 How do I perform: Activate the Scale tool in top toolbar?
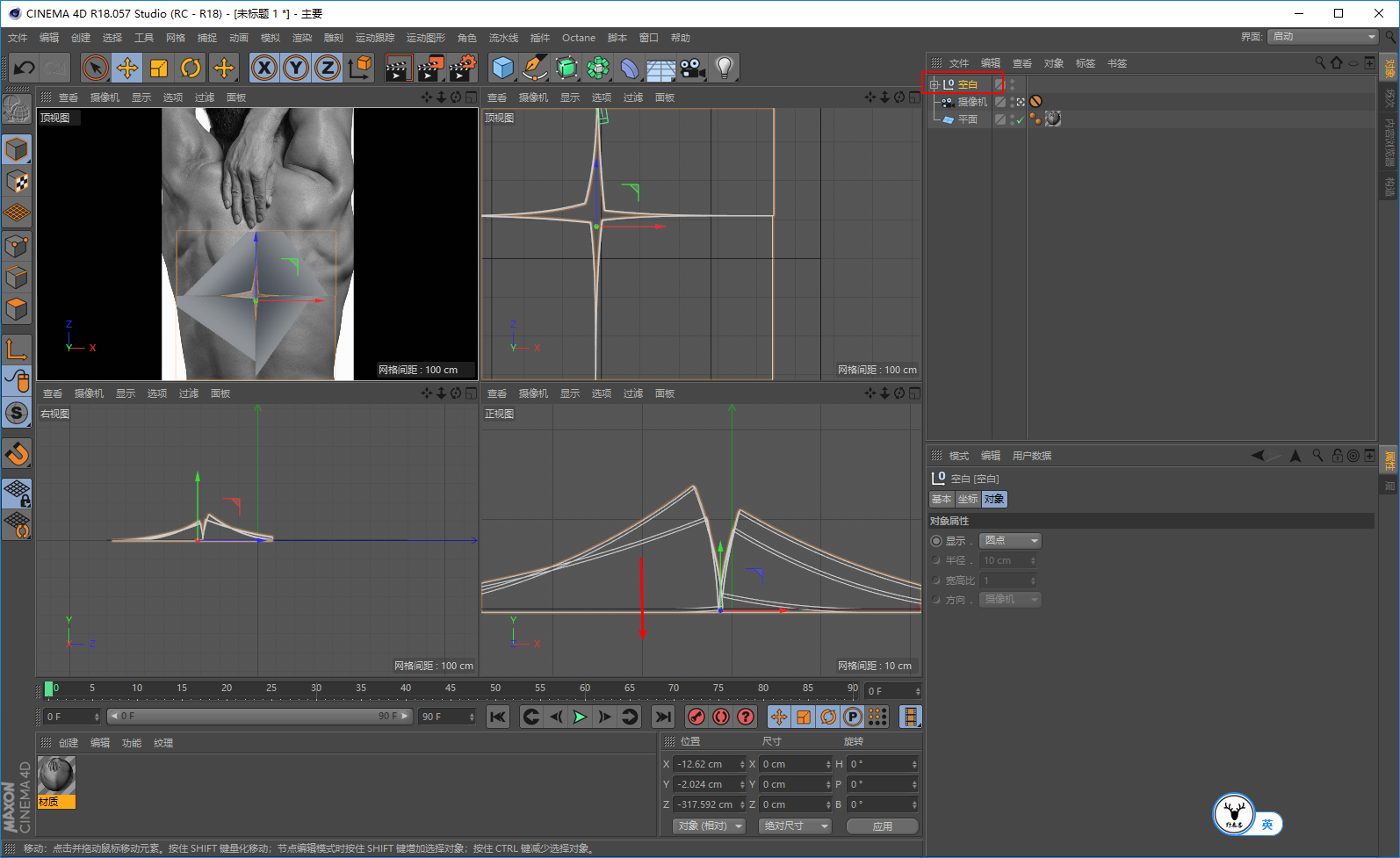click(x=159, y=68)
